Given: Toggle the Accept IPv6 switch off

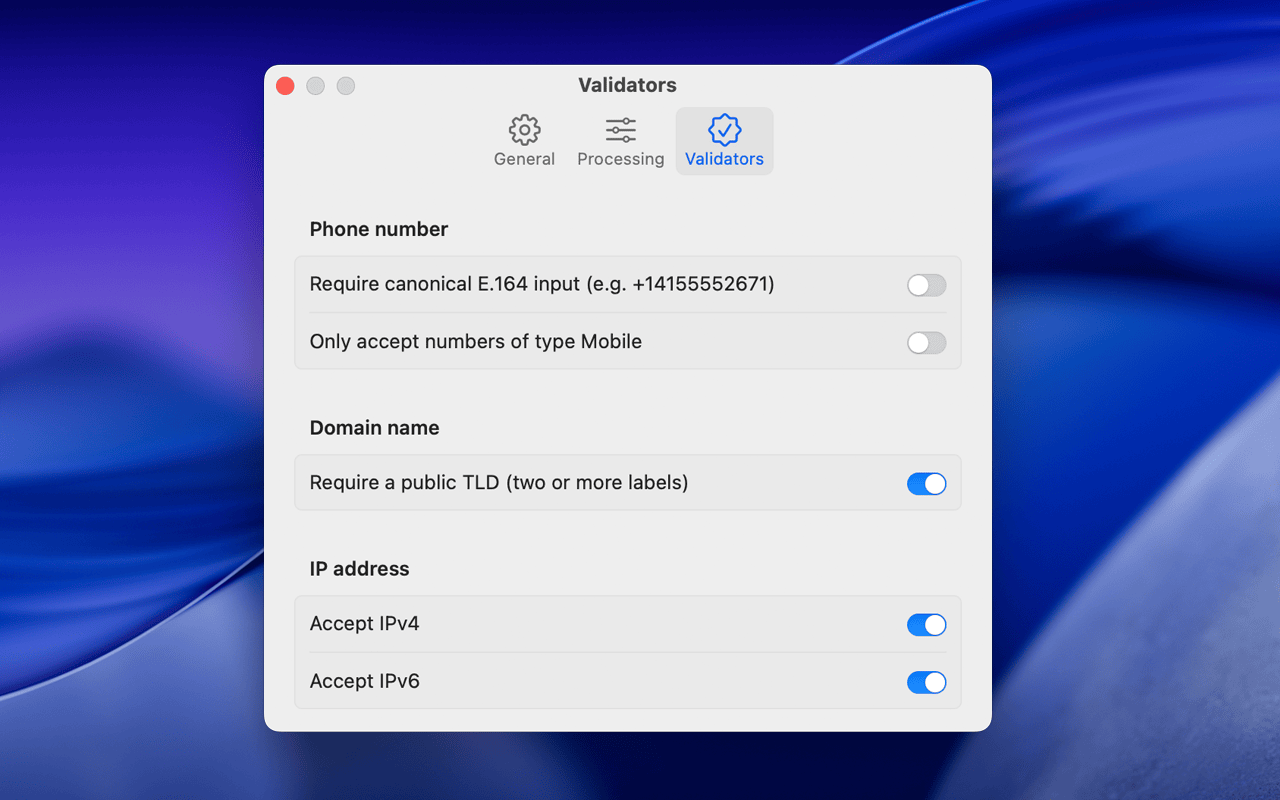Looking at the screenshot, I should point(926,683).
